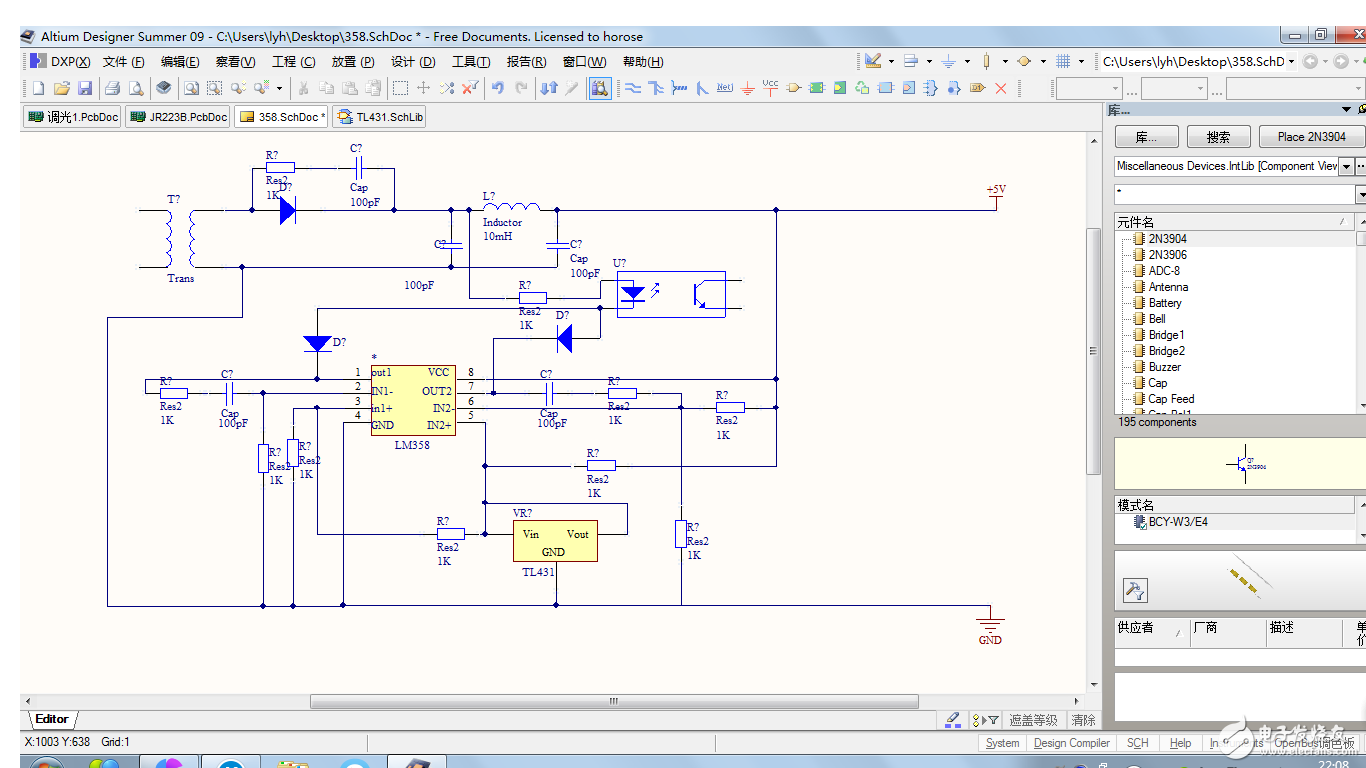Screen dimensions: 1366x768
Task: Open the 工具 (T) menu
Action: pos(471,61)
